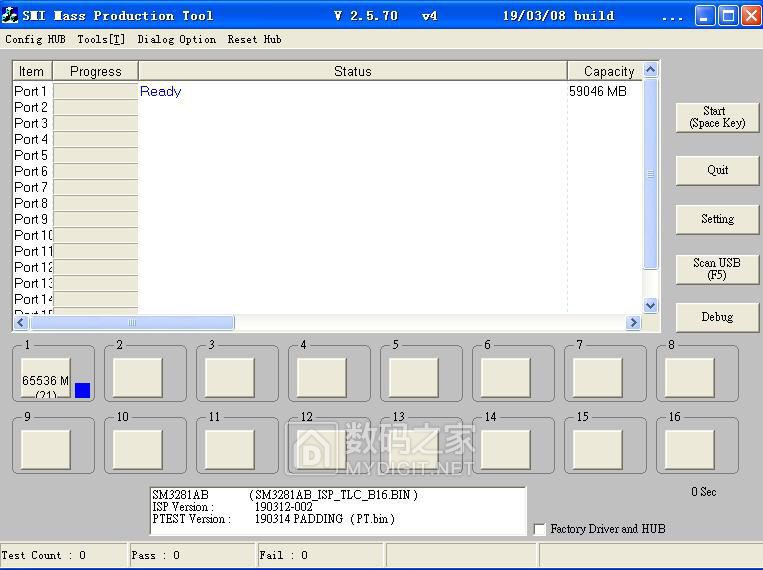The width and height of the screenshot is (763, 570).
Task: Click the Reset Hub menu item
Action: (x=254, y=39)
